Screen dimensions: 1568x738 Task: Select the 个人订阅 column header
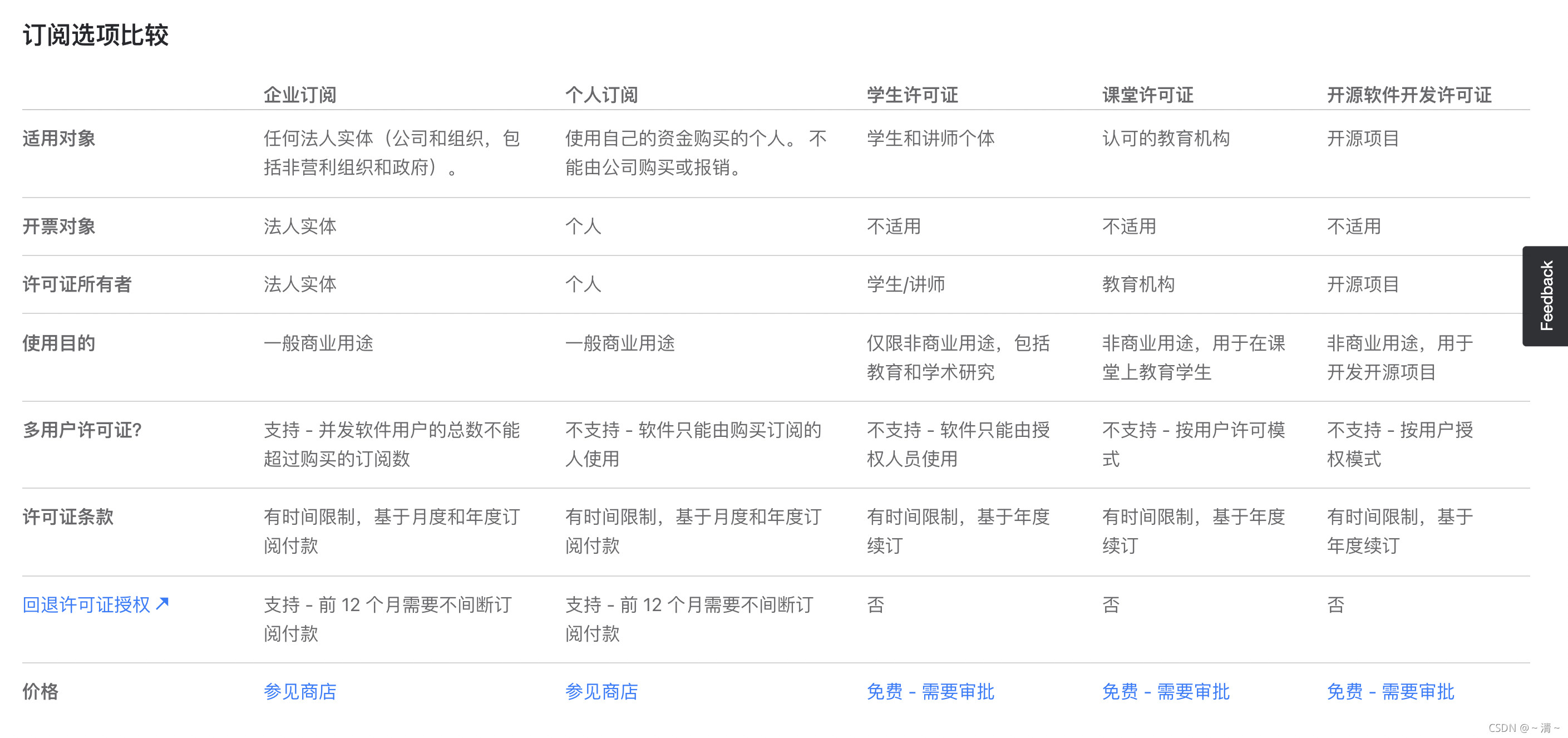(601, 95)
